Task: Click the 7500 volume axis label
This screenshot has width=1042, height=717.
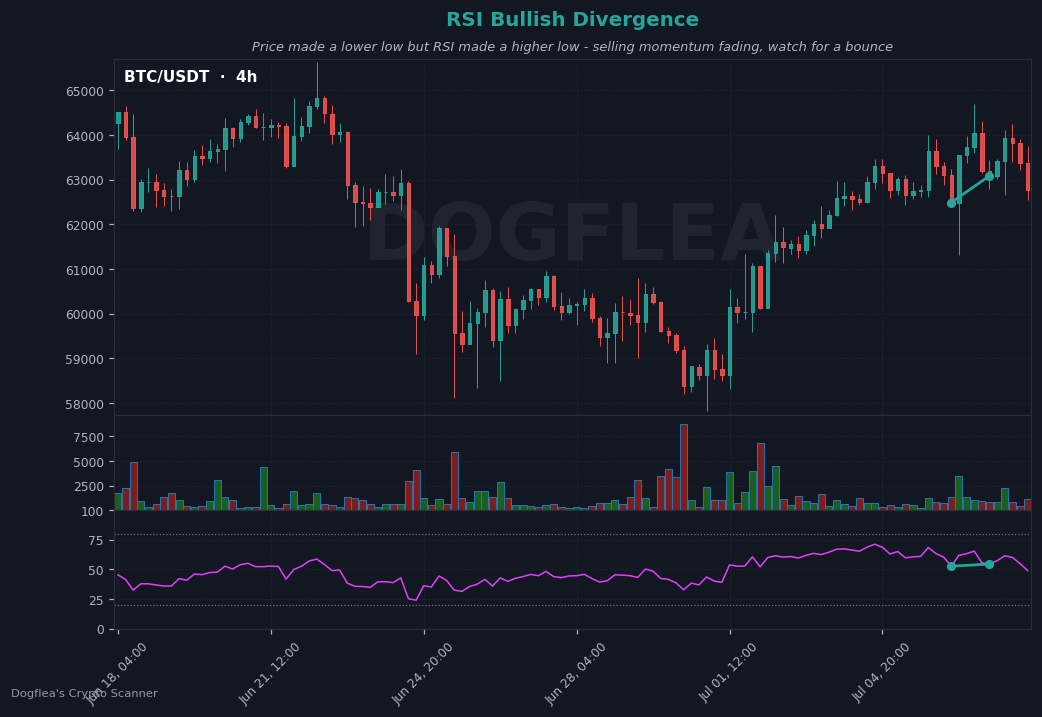Action: pos(89,437)
